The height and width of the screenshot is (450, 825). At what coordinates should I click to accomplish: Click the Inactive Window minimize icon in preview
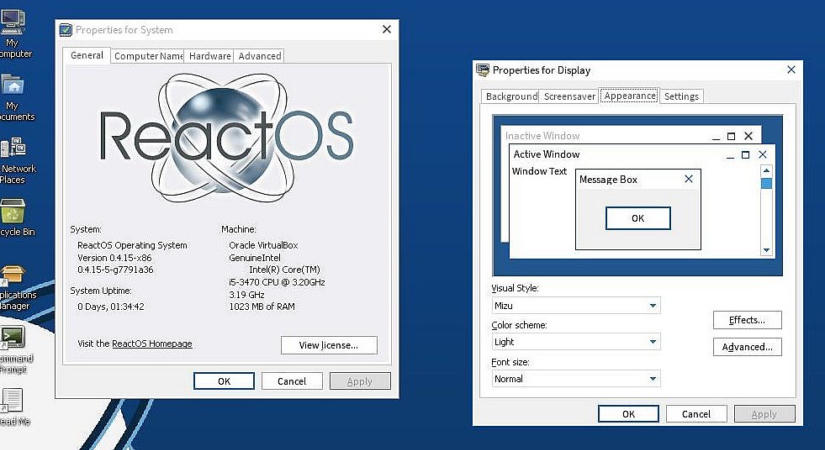(716, 137)
